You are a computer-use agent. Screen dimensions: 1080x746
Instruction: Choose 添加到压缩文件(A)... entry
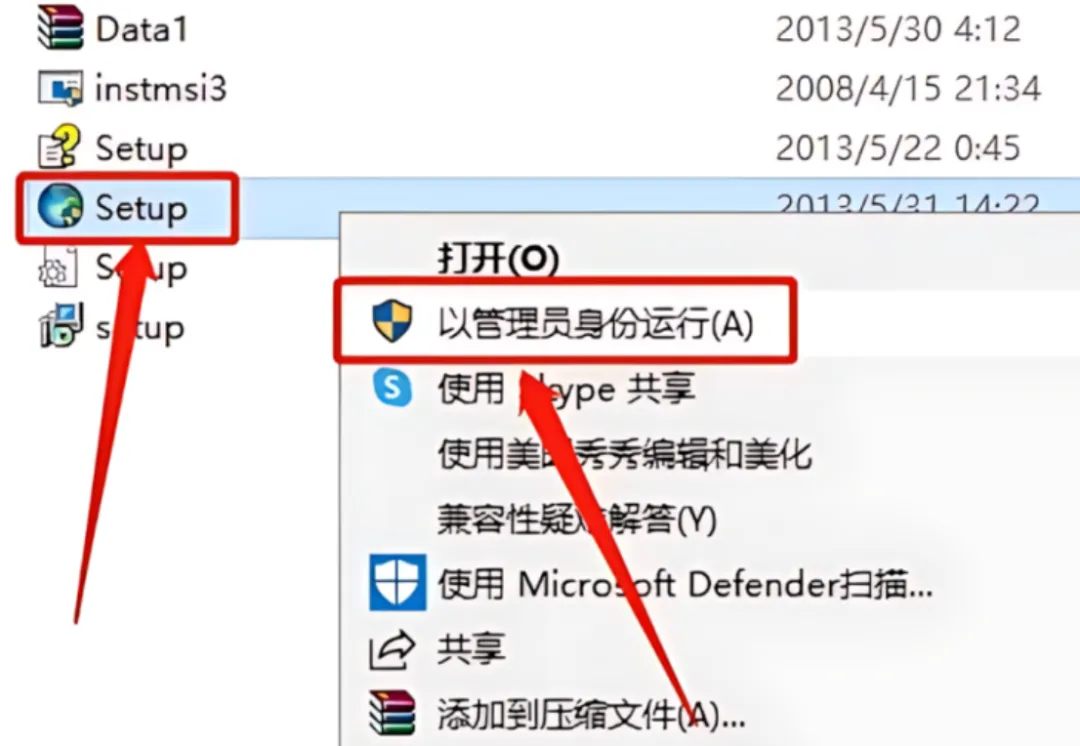coord(592,714)
